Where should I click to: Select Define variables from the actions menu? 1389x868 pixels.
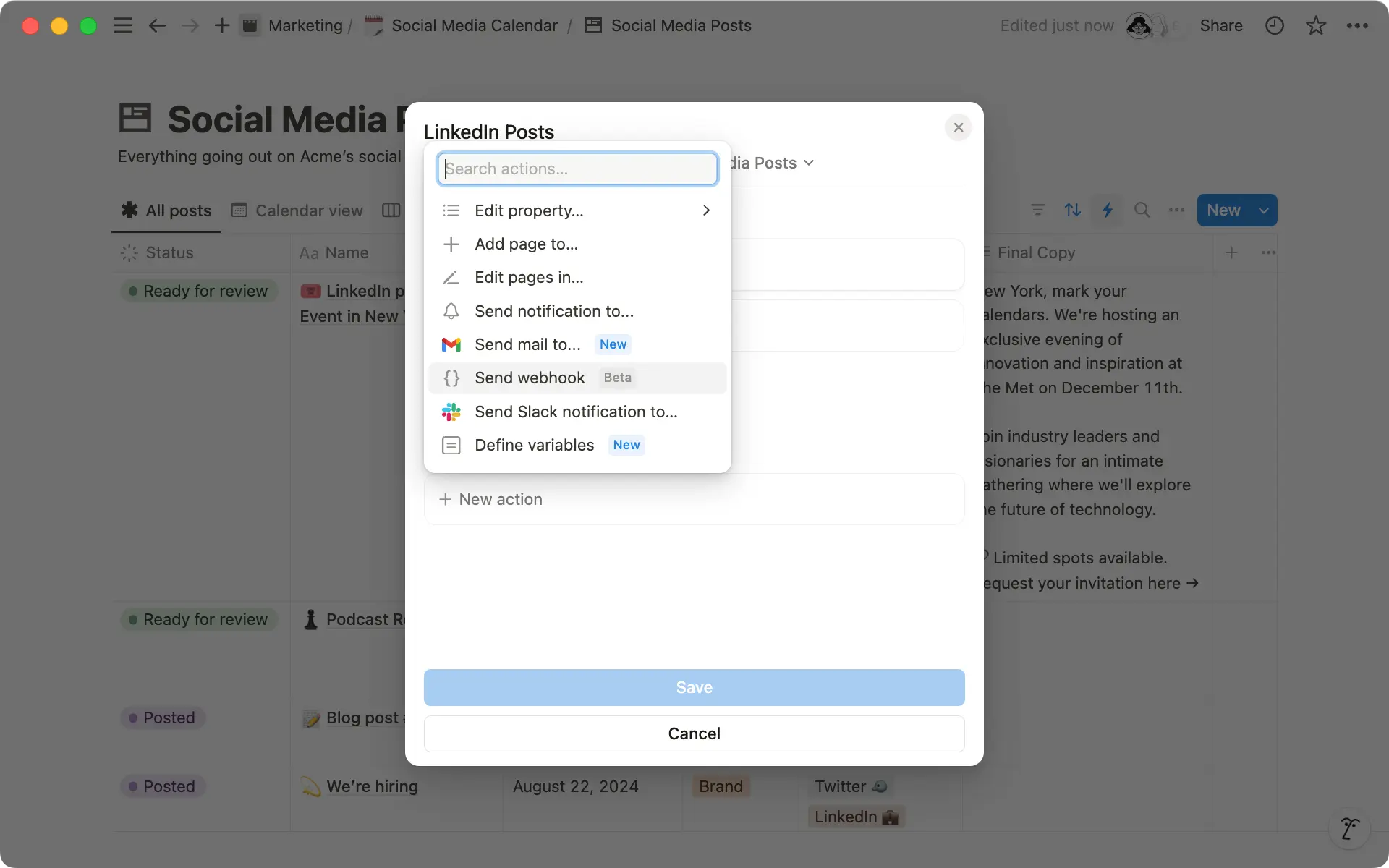(535, 445)
